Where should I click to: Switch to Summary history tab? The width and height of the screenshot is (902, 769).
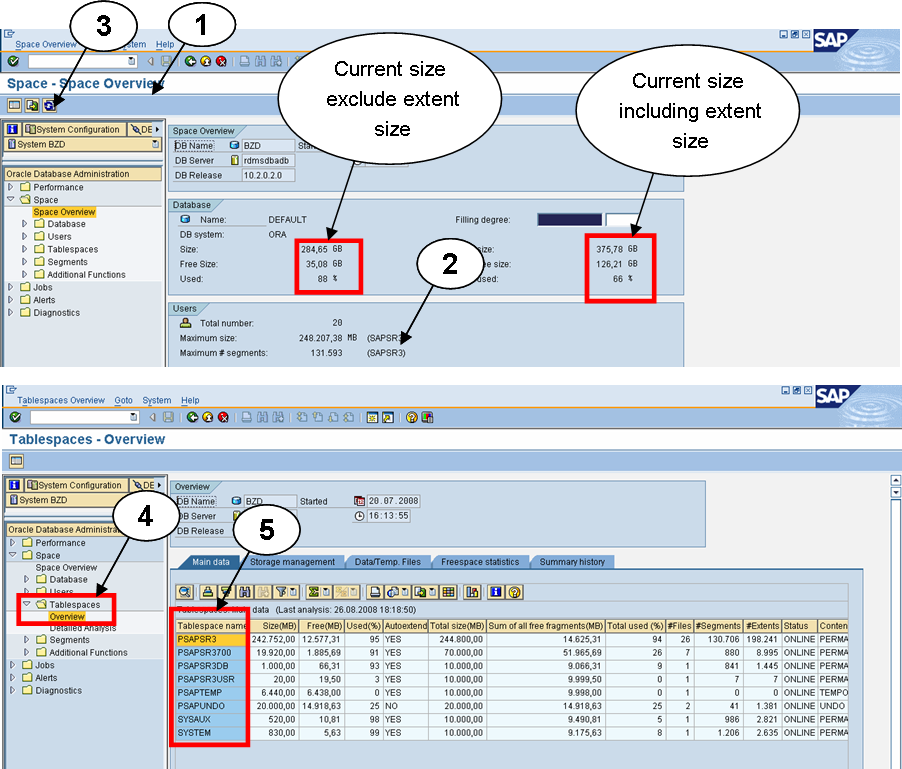click(572, 562)
